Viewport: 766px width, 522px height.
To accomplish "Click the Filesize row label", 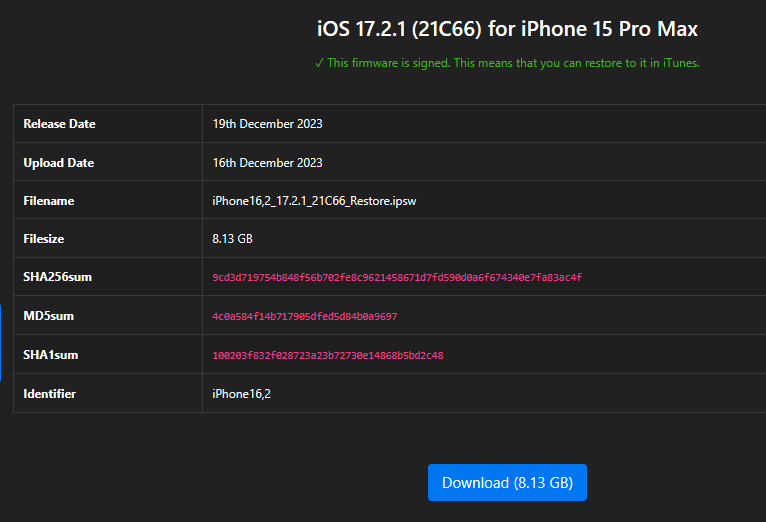I will (x=43, y=239).
